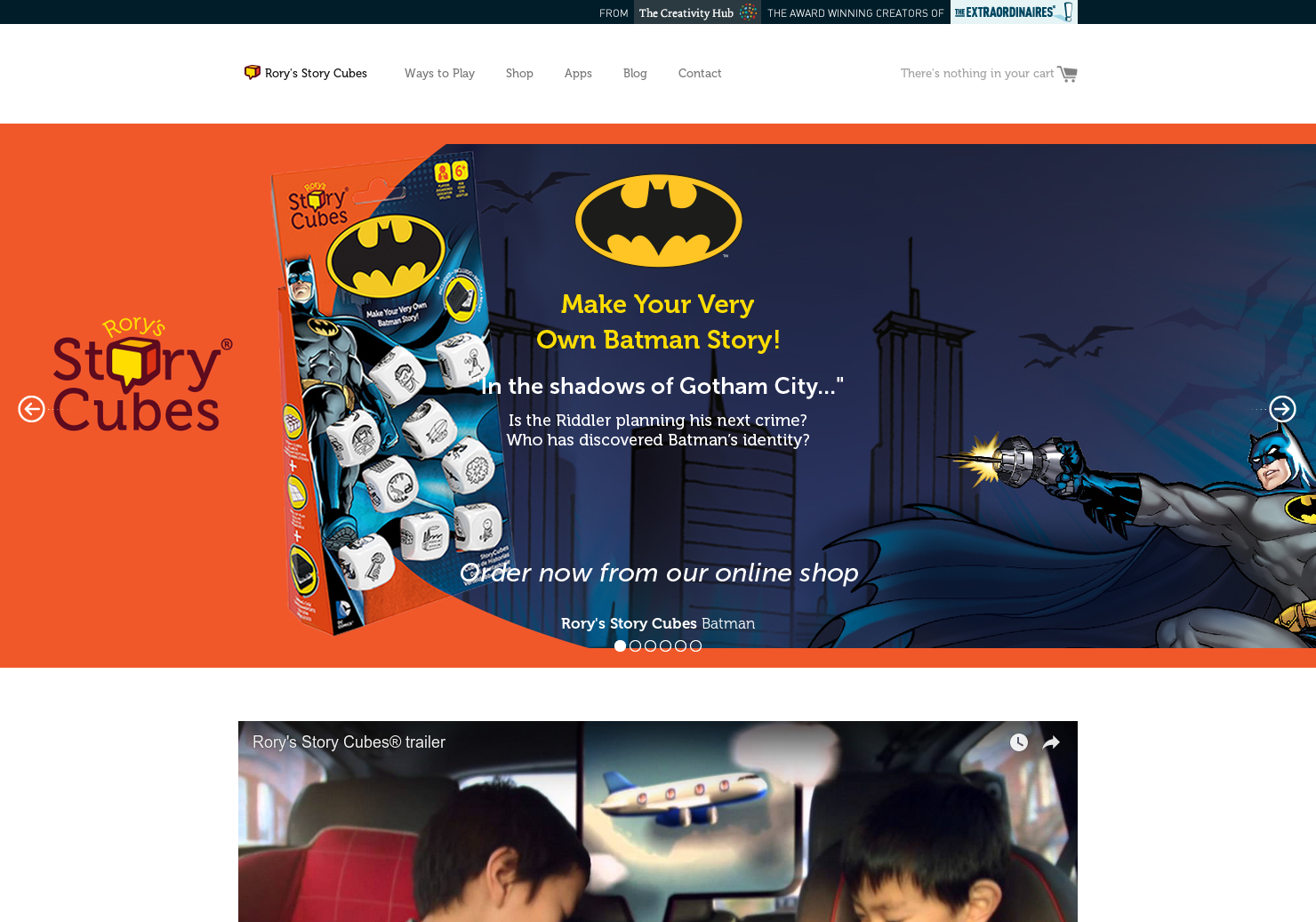Go to previous slide with left arrow
This screenshot has width=1316, height=922.
point(31,409)
